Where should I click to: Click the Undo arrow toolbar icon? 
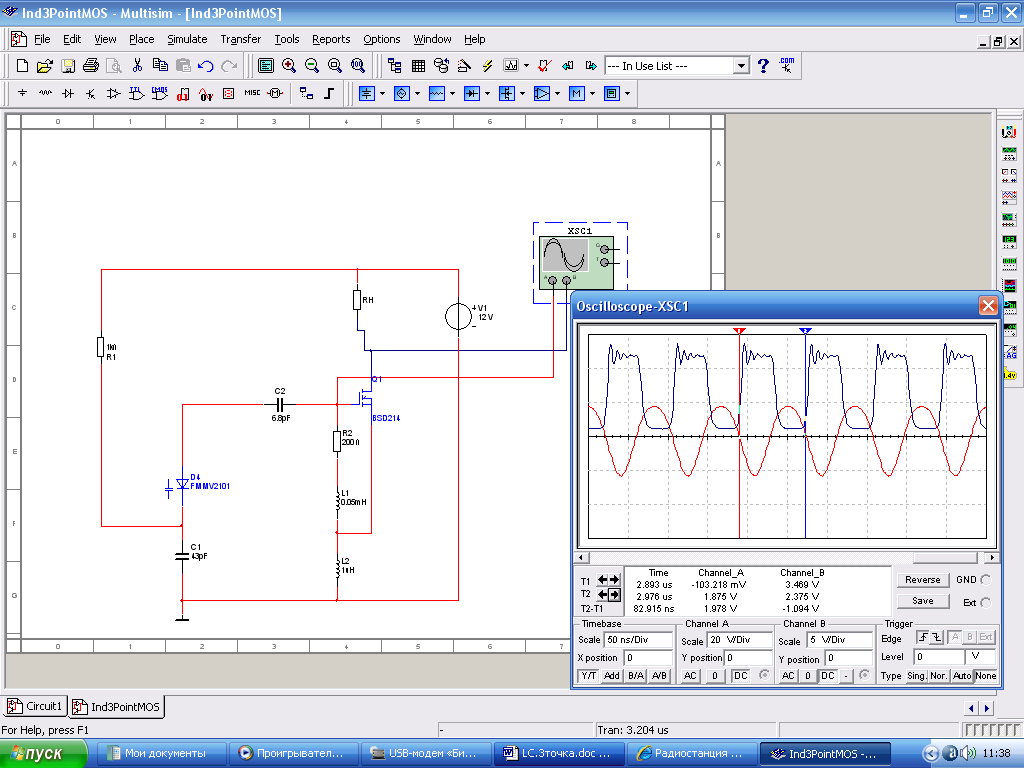(206, 66)
